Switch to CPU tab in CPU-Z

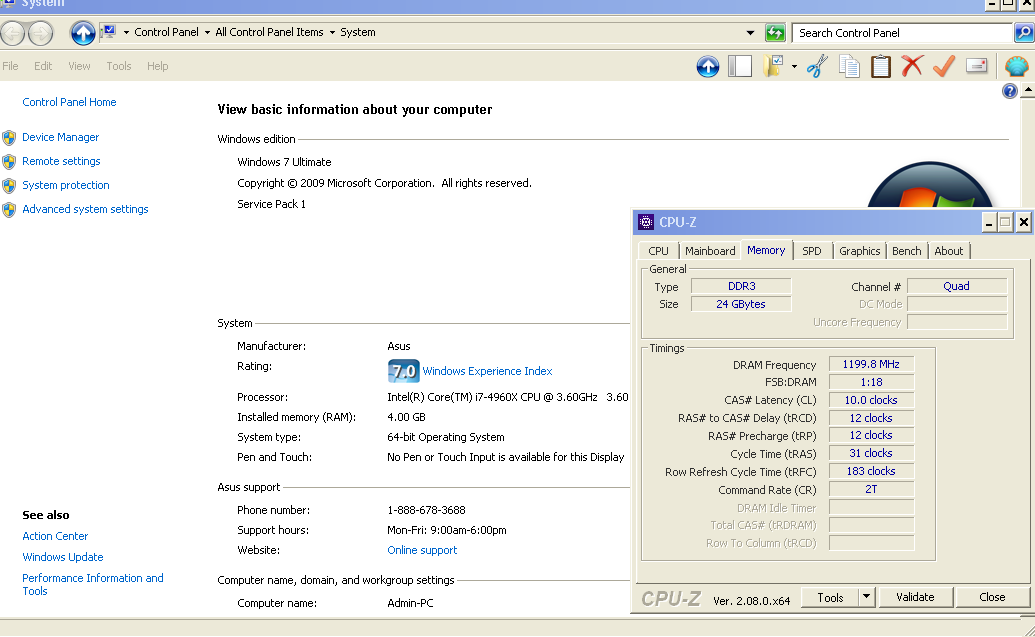point(658,251)
